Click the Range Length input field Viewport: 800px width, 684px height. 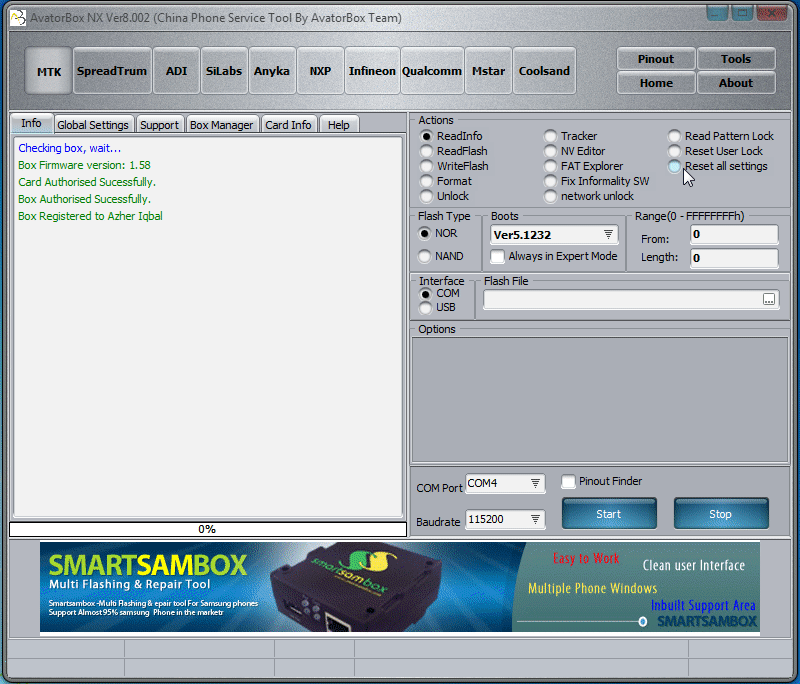tap(734, 258)
